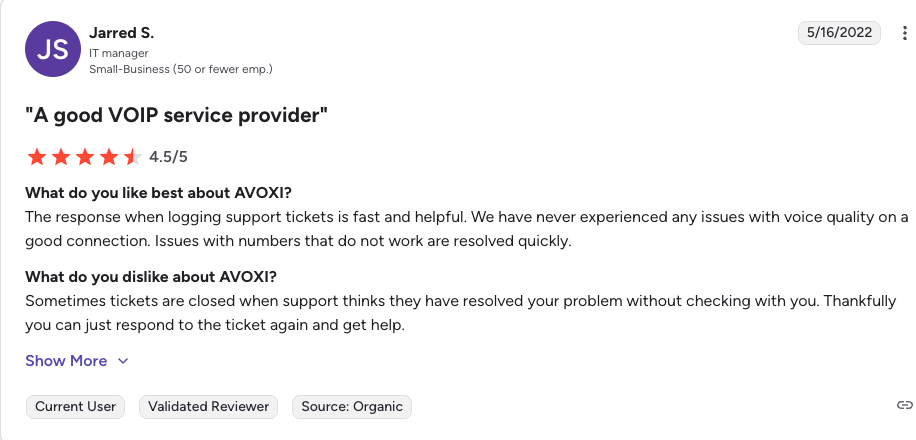Click the chevron beside Show More

pyautogui.click(x=123, y=361)
